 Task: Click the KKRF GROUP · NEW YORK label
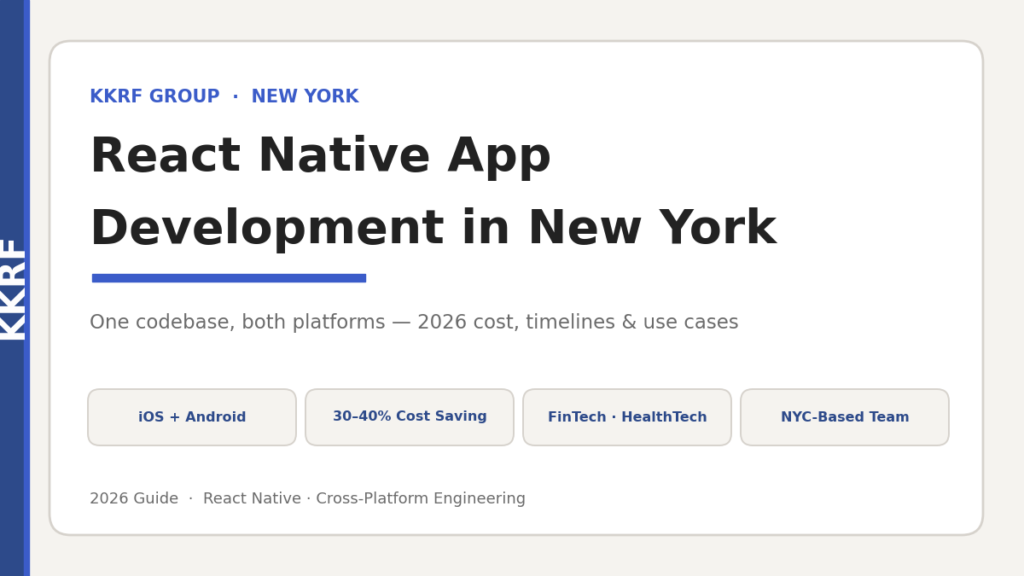[224, 96]
